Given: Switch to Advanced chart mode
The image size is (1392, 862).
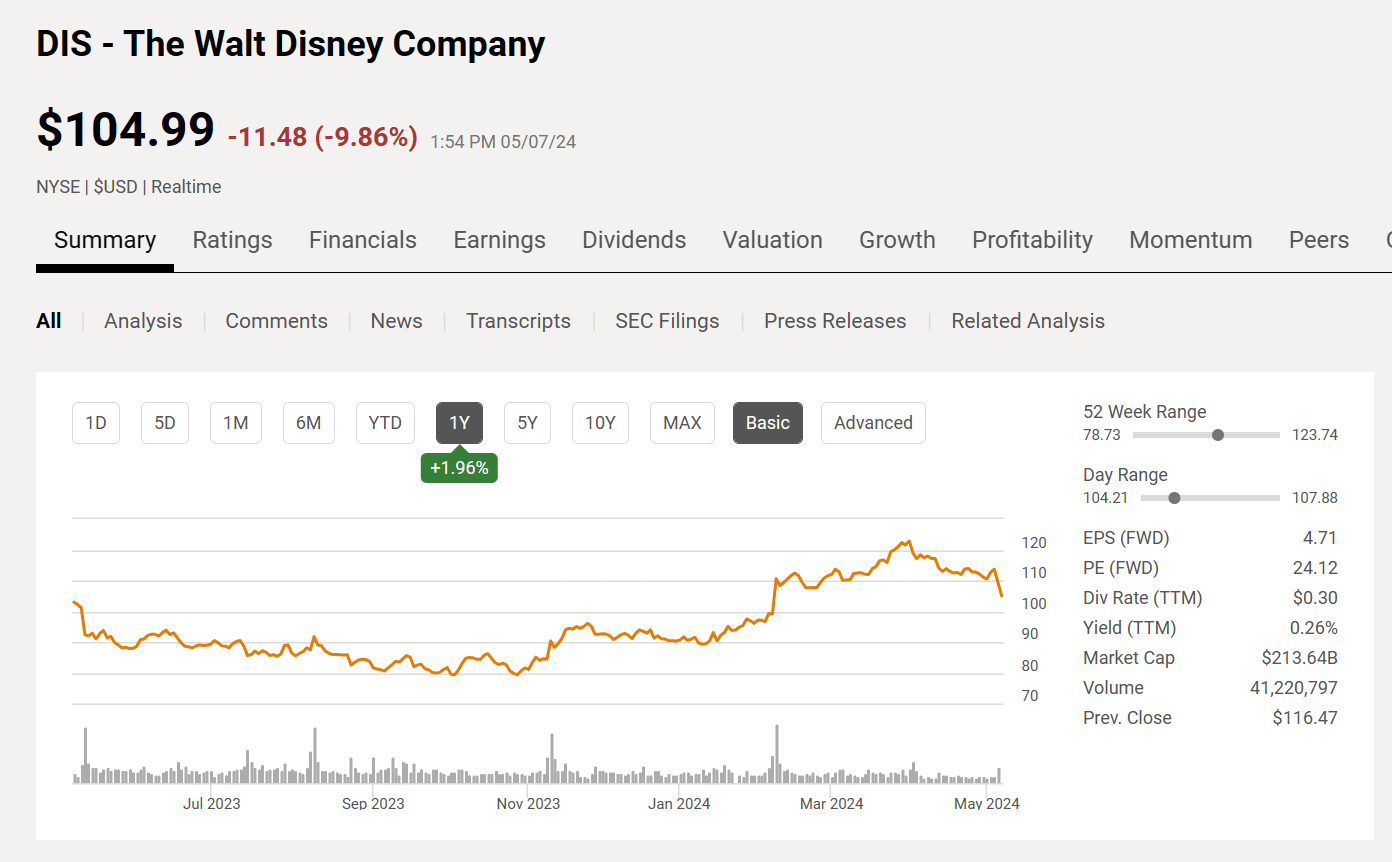Looking at the screenshot, I should [x=873, y=423].
